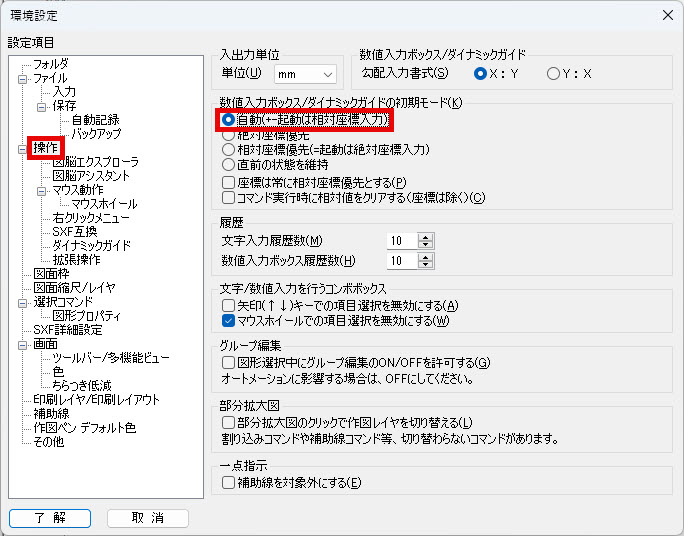Enable 座標は常に相対座標優先とする checkbox
Viewport: 684px width, 536px height.
[x=228, y=182]
